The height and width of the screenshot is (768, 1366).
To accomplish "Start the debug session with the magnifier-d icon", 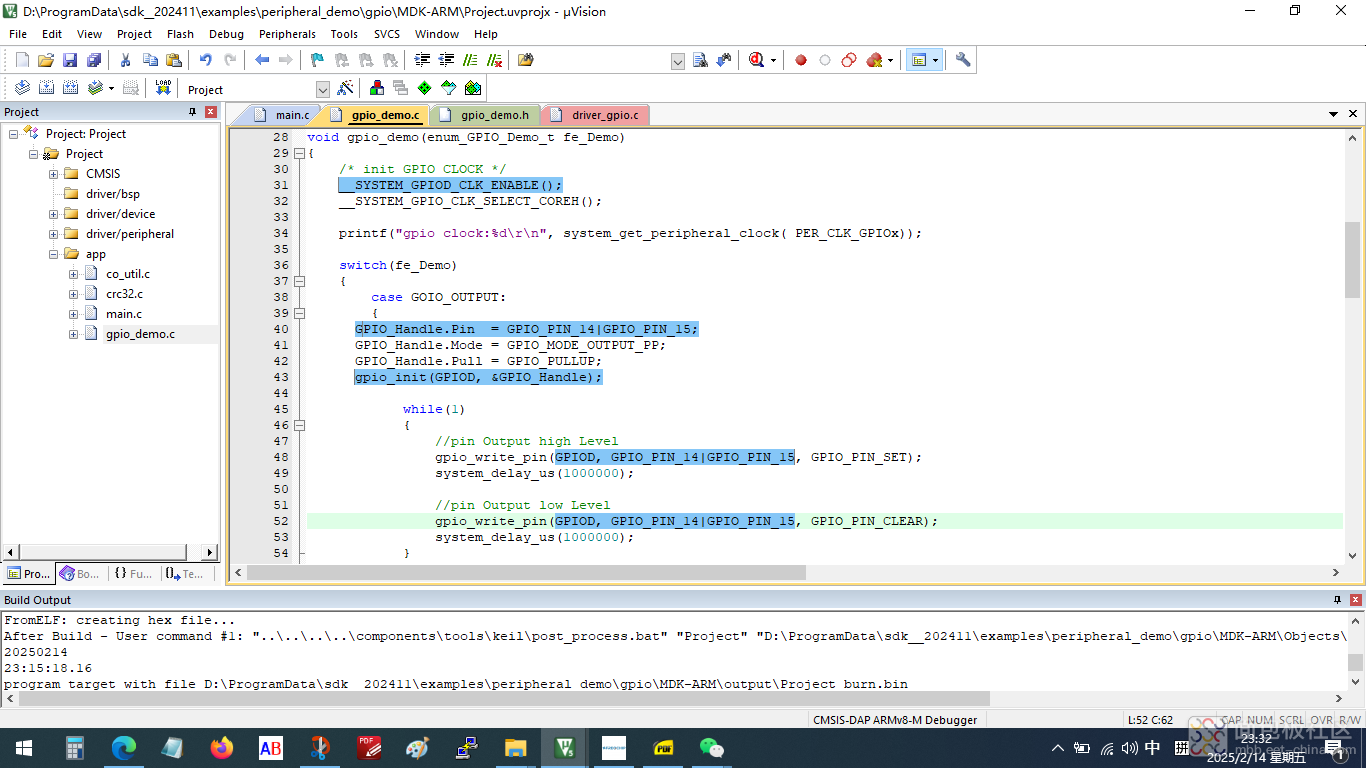I will tap(757, 60).
